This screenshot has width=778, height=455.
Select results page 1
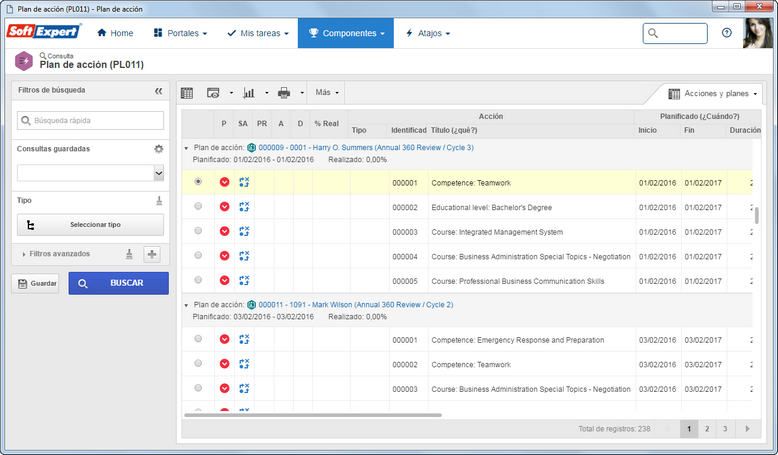point(689,429)
